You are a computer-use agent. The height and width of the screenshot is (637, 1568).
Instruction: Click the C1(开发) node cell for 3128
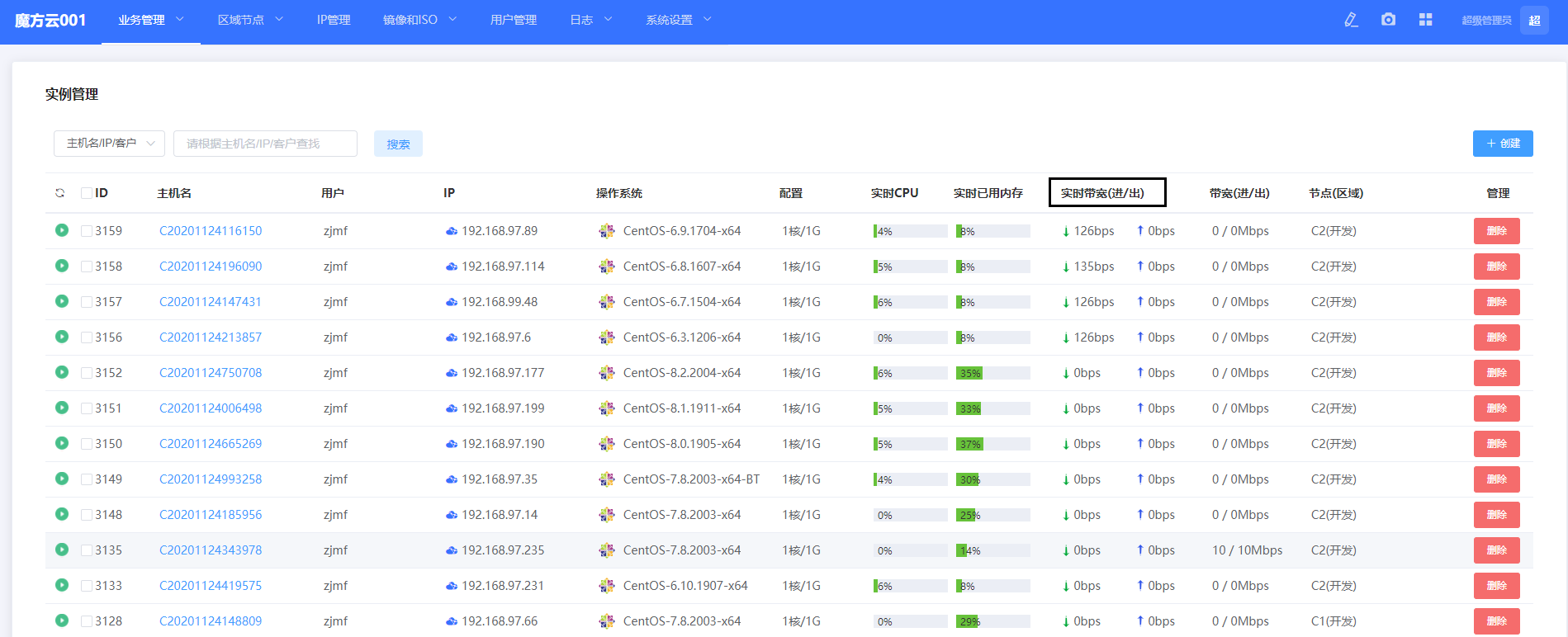click(x=1334, y=621)
